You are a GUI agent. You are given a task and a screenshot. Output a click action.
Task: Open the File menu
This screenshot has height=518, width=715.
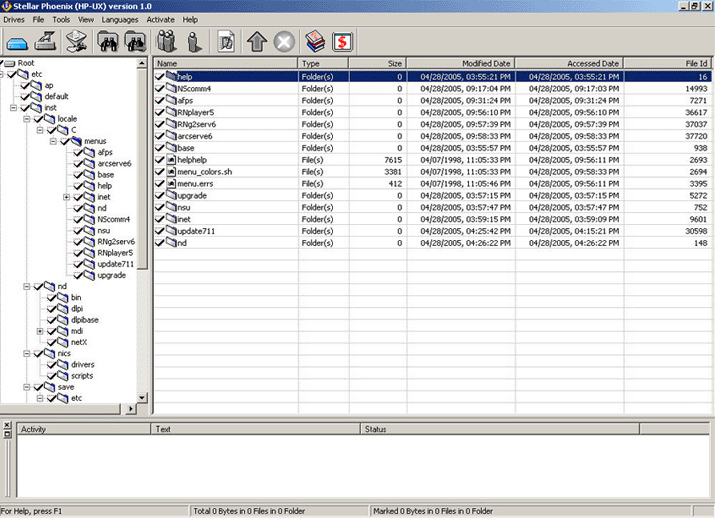(x=38, y=20)
